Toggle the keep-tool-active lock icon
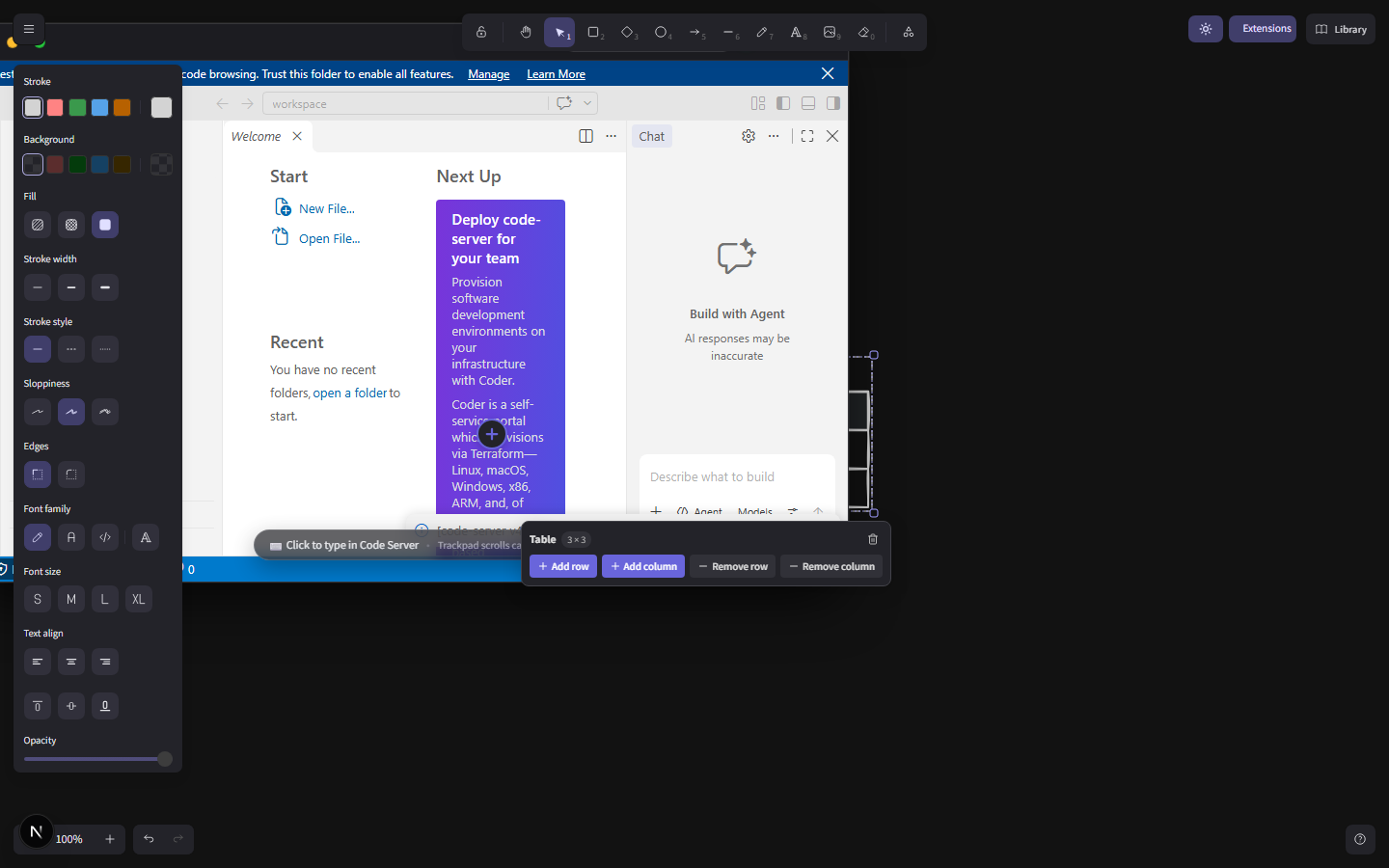The width and height of the screenshot is (1389, 868). coord(481,32)
